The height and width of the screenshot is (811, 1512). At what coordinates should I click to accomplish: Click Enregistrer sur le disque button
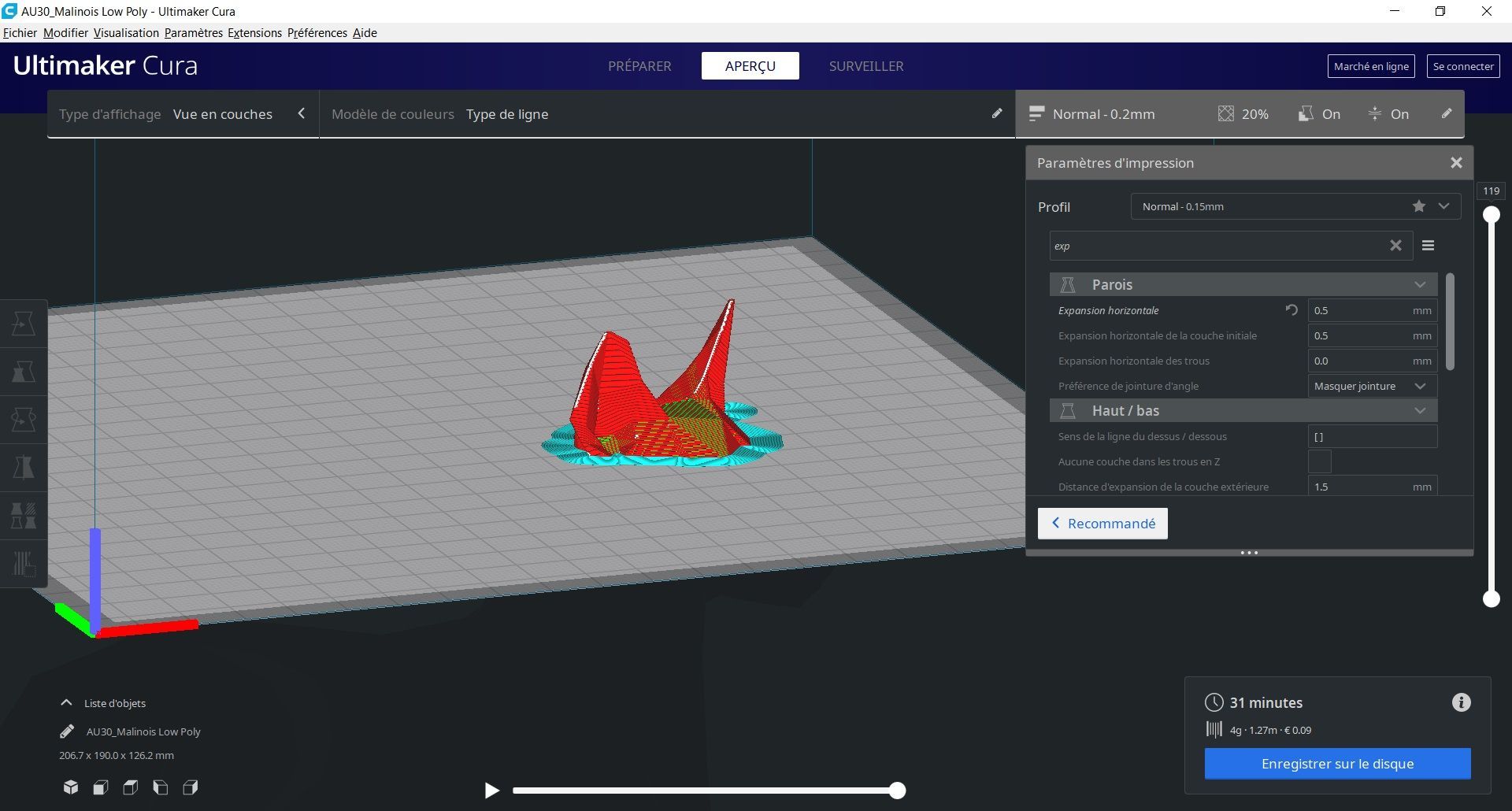(x=1337, y=764)
